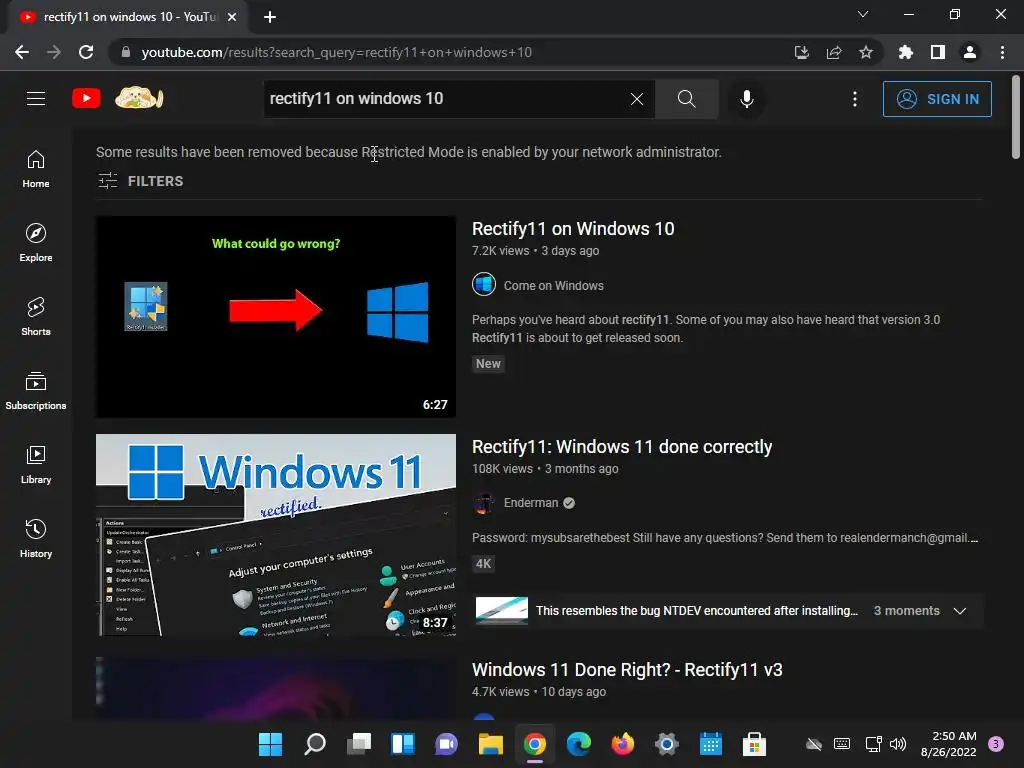
Task: Open Explore in sidebar
Action: (x=36, y=243)
